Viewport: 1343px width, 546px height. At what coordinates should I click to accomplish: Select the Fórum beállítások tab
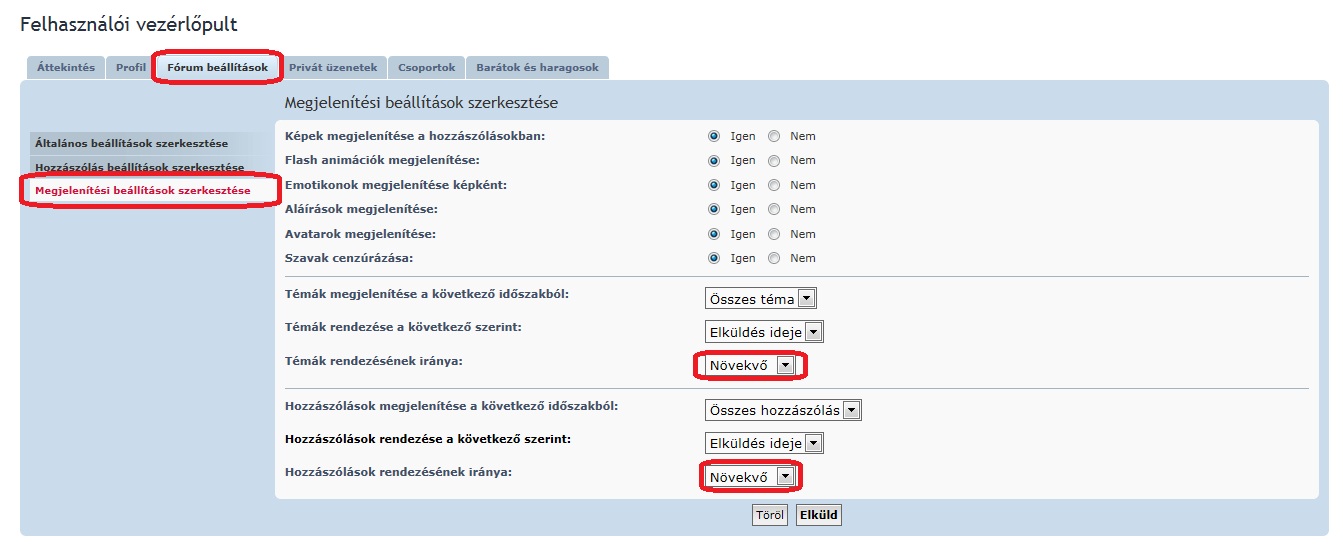(x=218, y=68)
